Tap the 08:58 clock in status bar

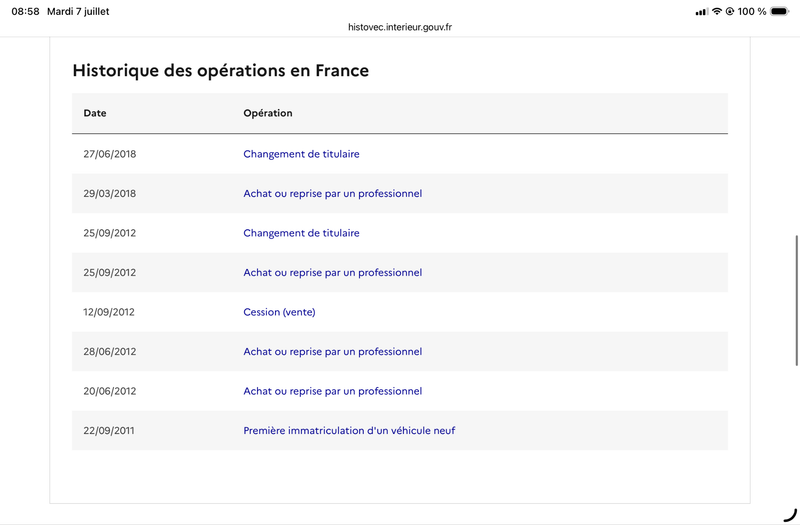pos(25,11)
